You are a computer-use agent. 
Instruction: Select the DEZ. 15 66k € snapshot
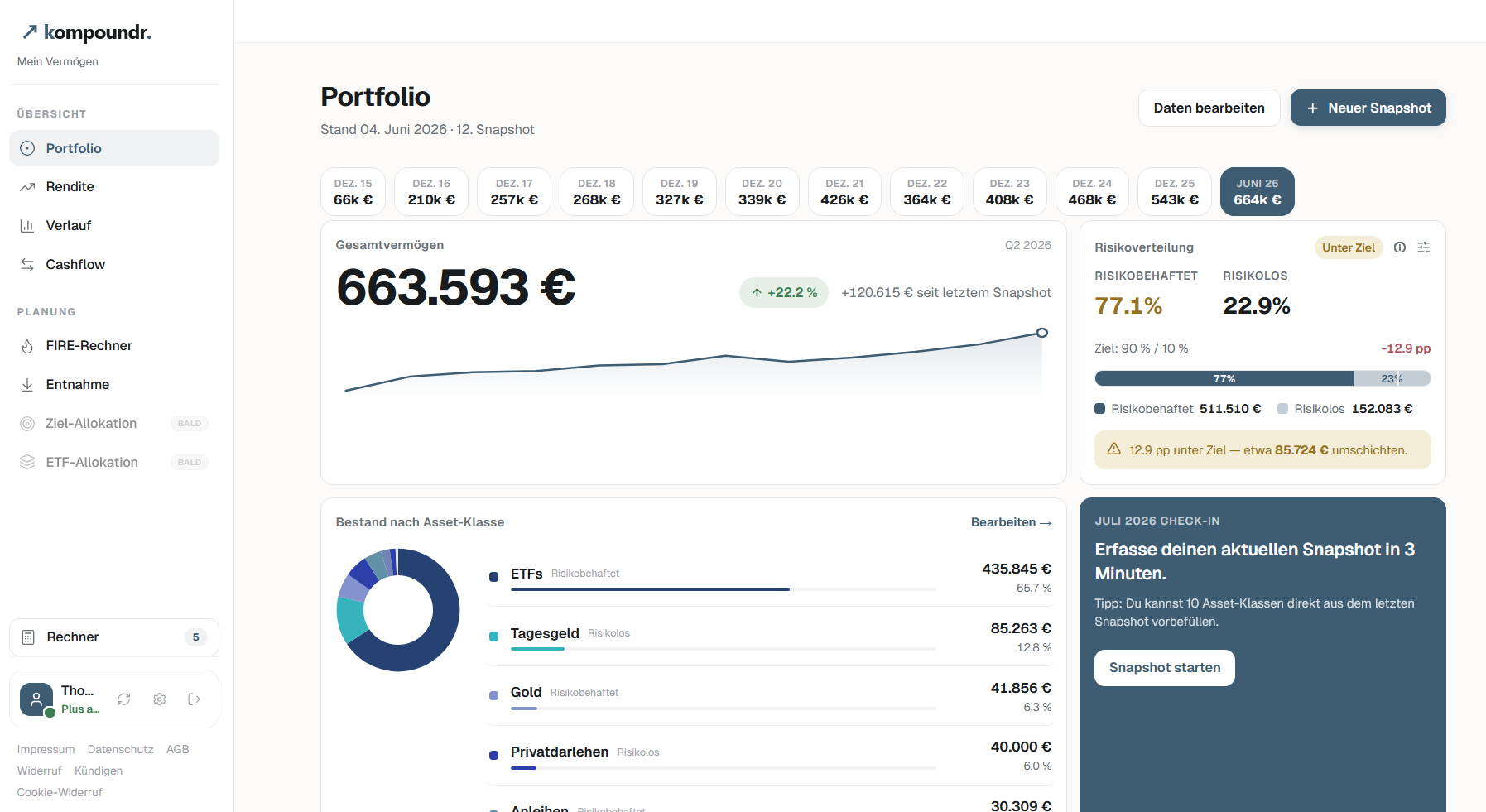[353, 192]
